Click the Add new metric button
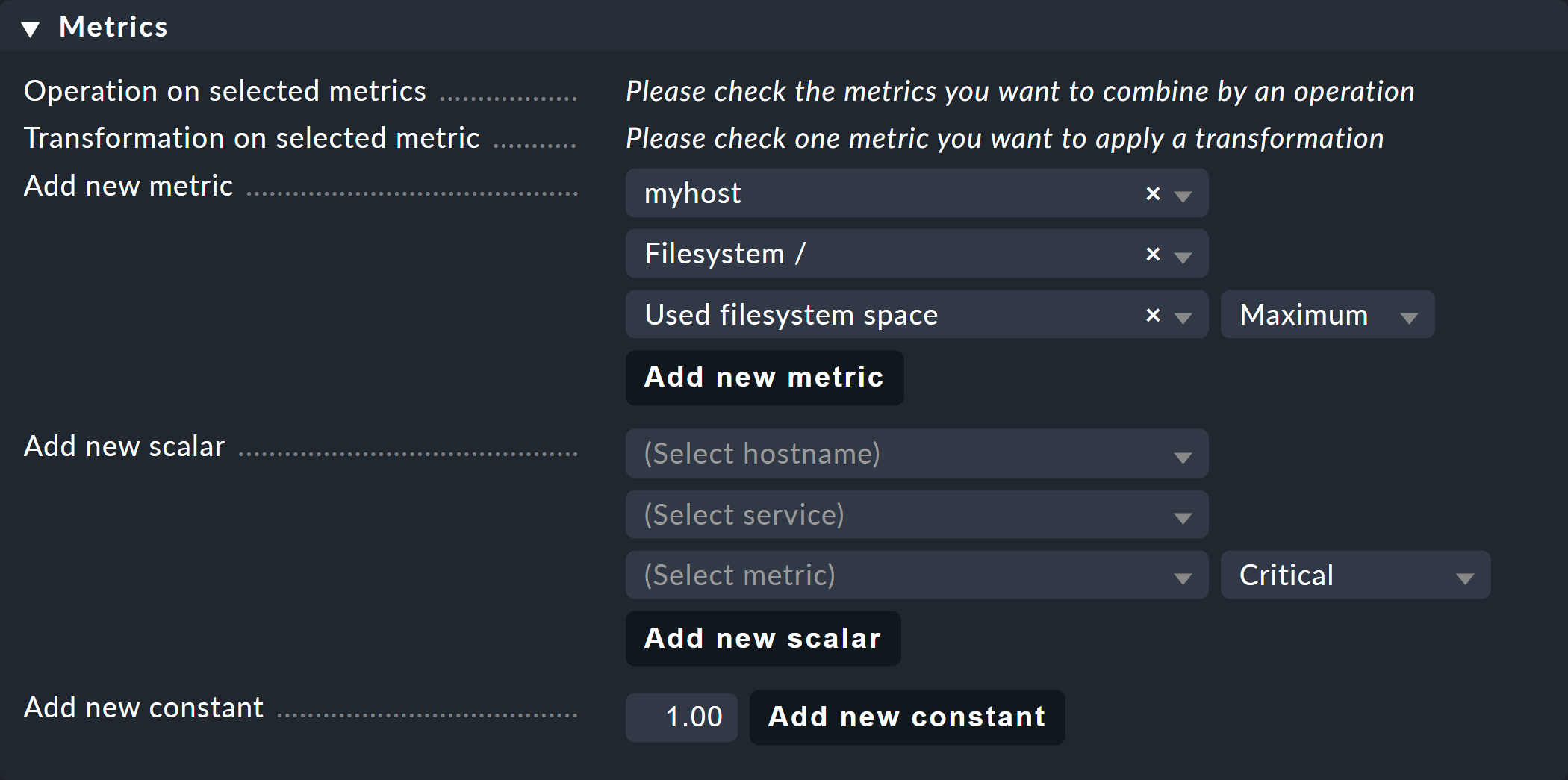Screen dimensions: 1568x780 coord(764,378)
